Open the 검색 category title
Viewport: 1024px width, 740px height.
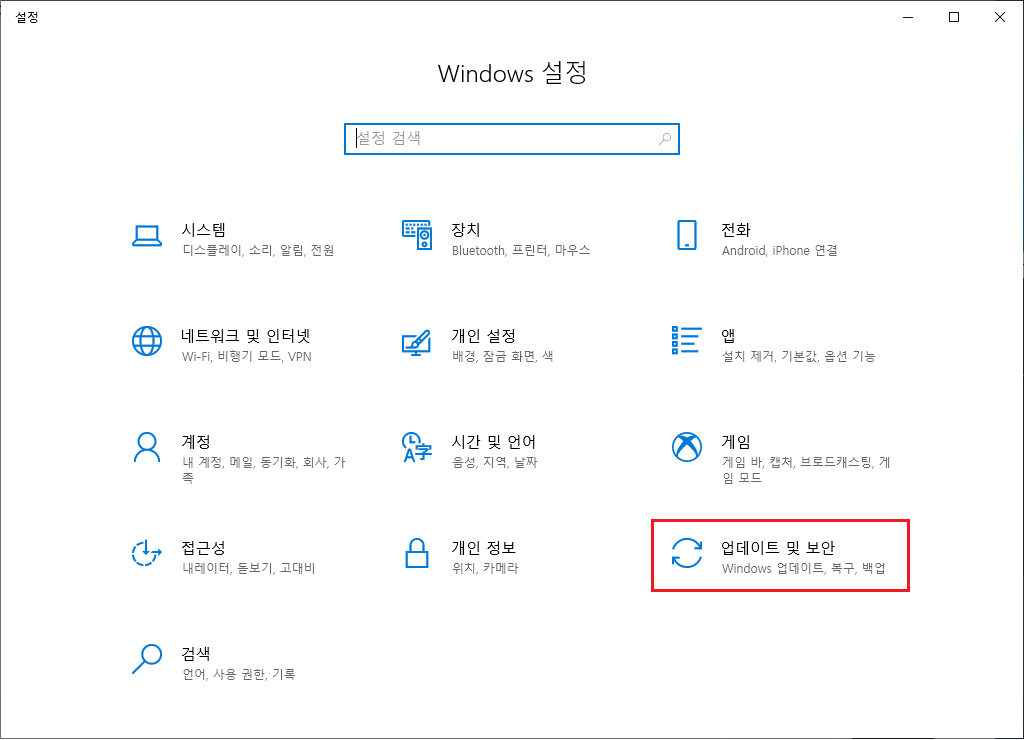[196, 653]
